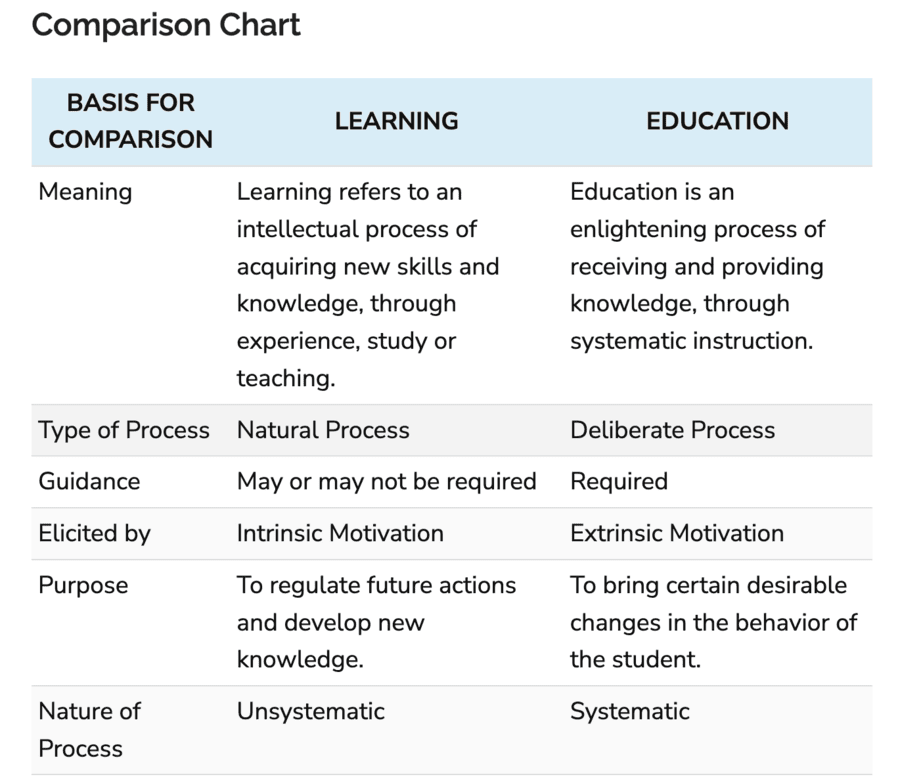The width and height of the screenshot is (900, 783).
Task: Click the Deliberate Process cell
Action: click(x=672, y=430)
